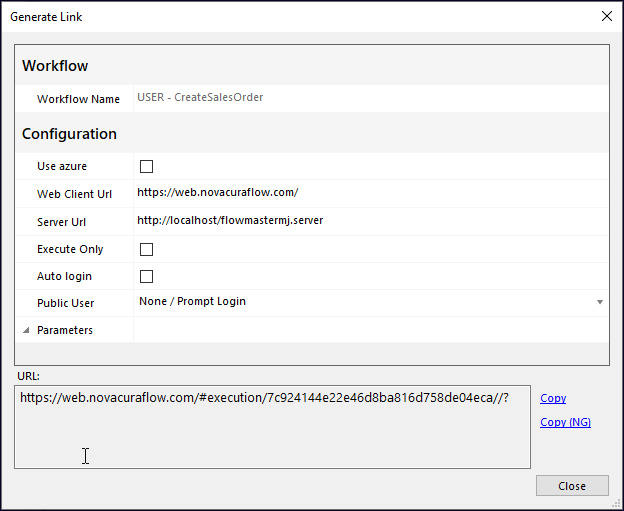624x511 pixels.
Task: Click the Copy link
Action: click(553, 398)
